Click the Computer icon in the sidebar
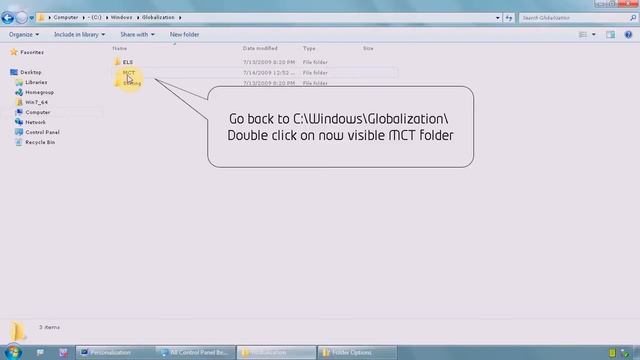 [19, 112]
